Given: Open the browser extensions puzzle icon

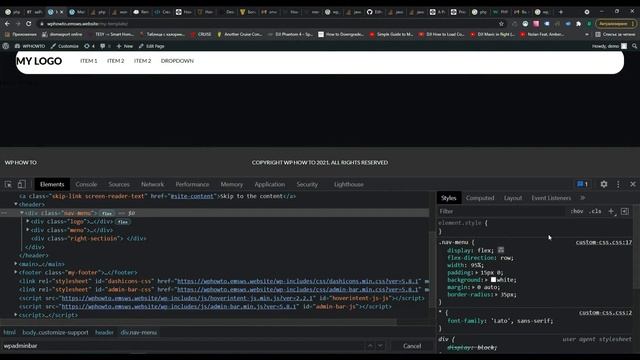Looking at the screenshot, I should [578, 24].
